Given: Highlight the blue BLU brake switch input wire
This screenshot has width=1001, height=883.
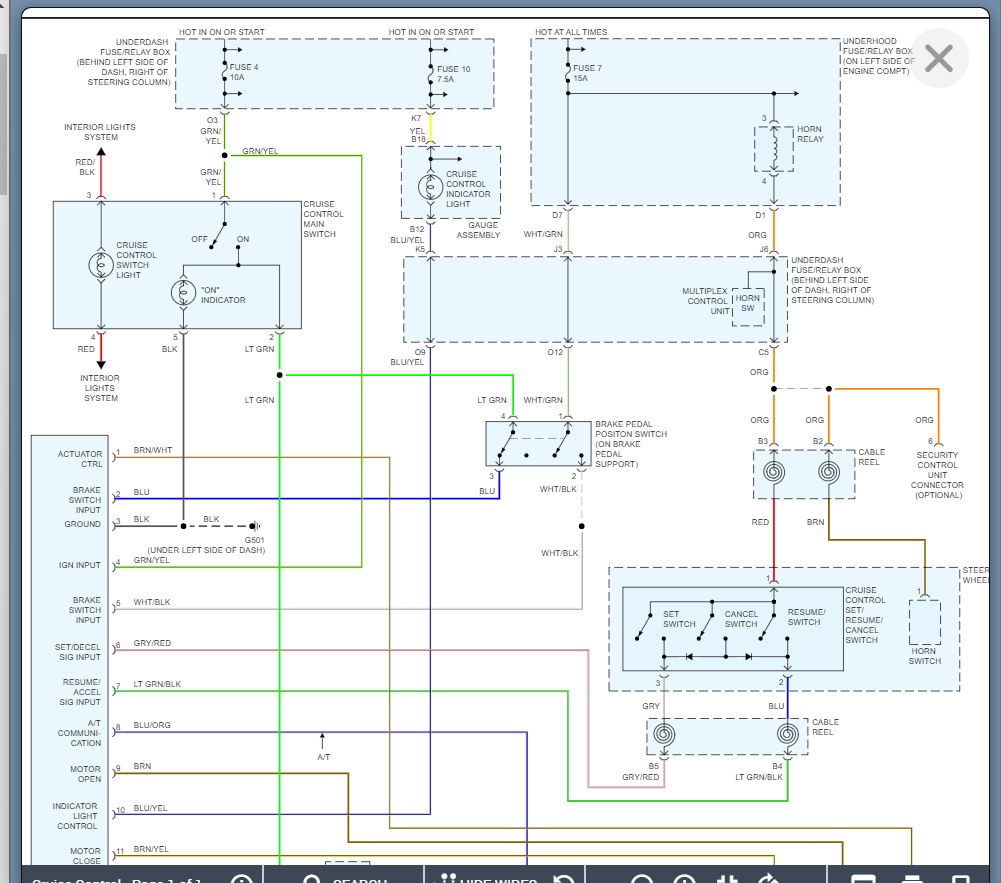Looking at the screenshot, I should click(300, 498).
